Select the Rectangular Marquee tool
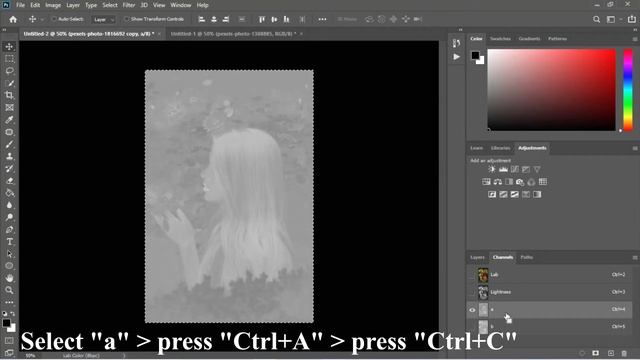Screen dimensions: 640x360 coord(9,59)
